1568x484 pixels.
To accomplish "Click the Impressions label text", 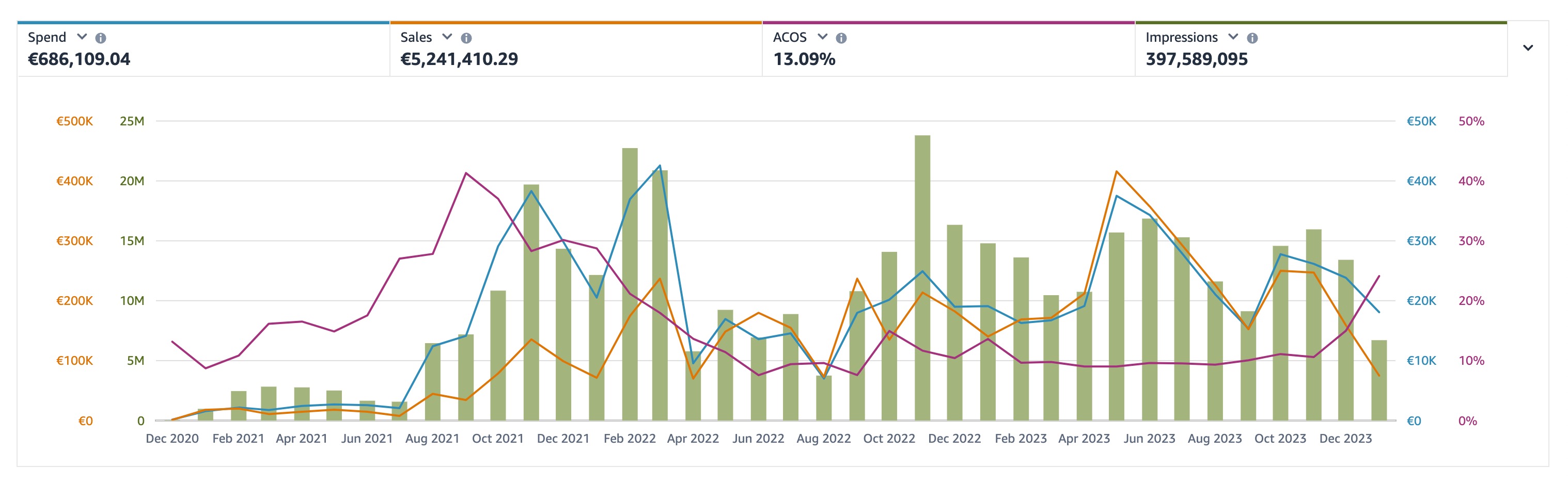I will [1182, 37].
